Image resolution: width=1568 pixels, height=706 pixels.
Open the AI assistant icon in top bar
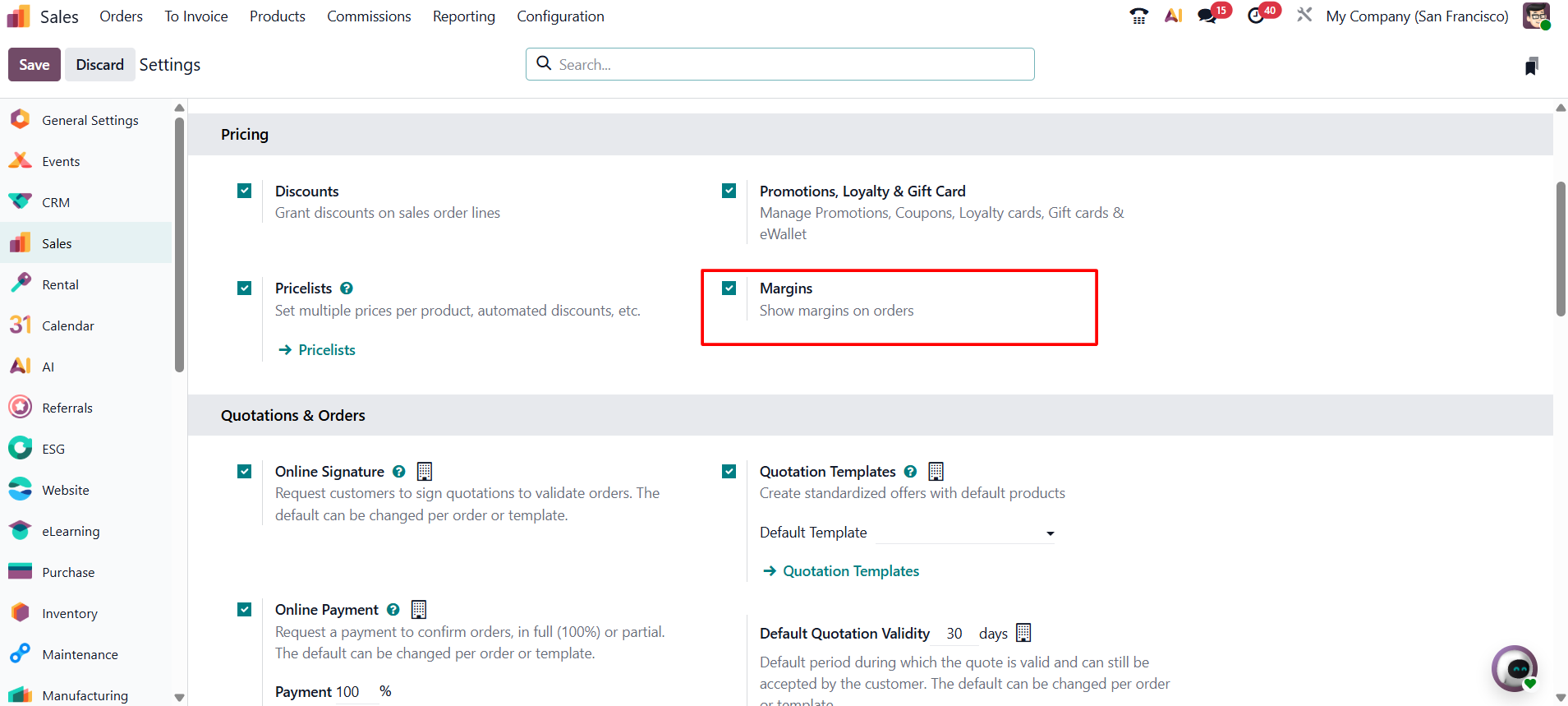pyautogui.click(x=1173, y=16)
